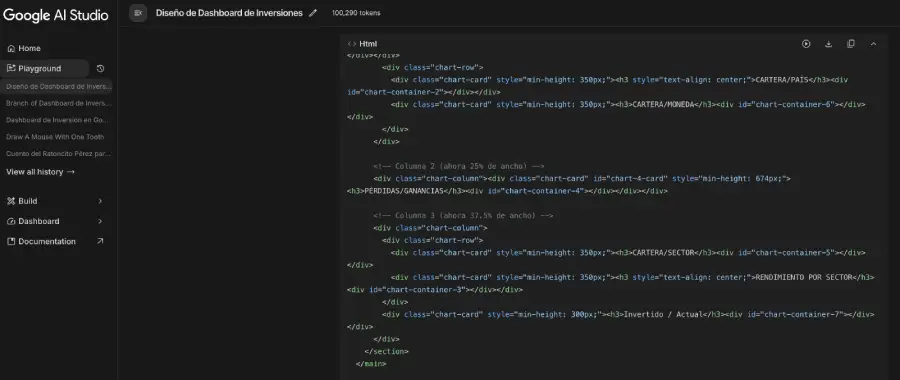Download the Html code block
The height and width of the screenshot is (380, 900).
(828, 44)
